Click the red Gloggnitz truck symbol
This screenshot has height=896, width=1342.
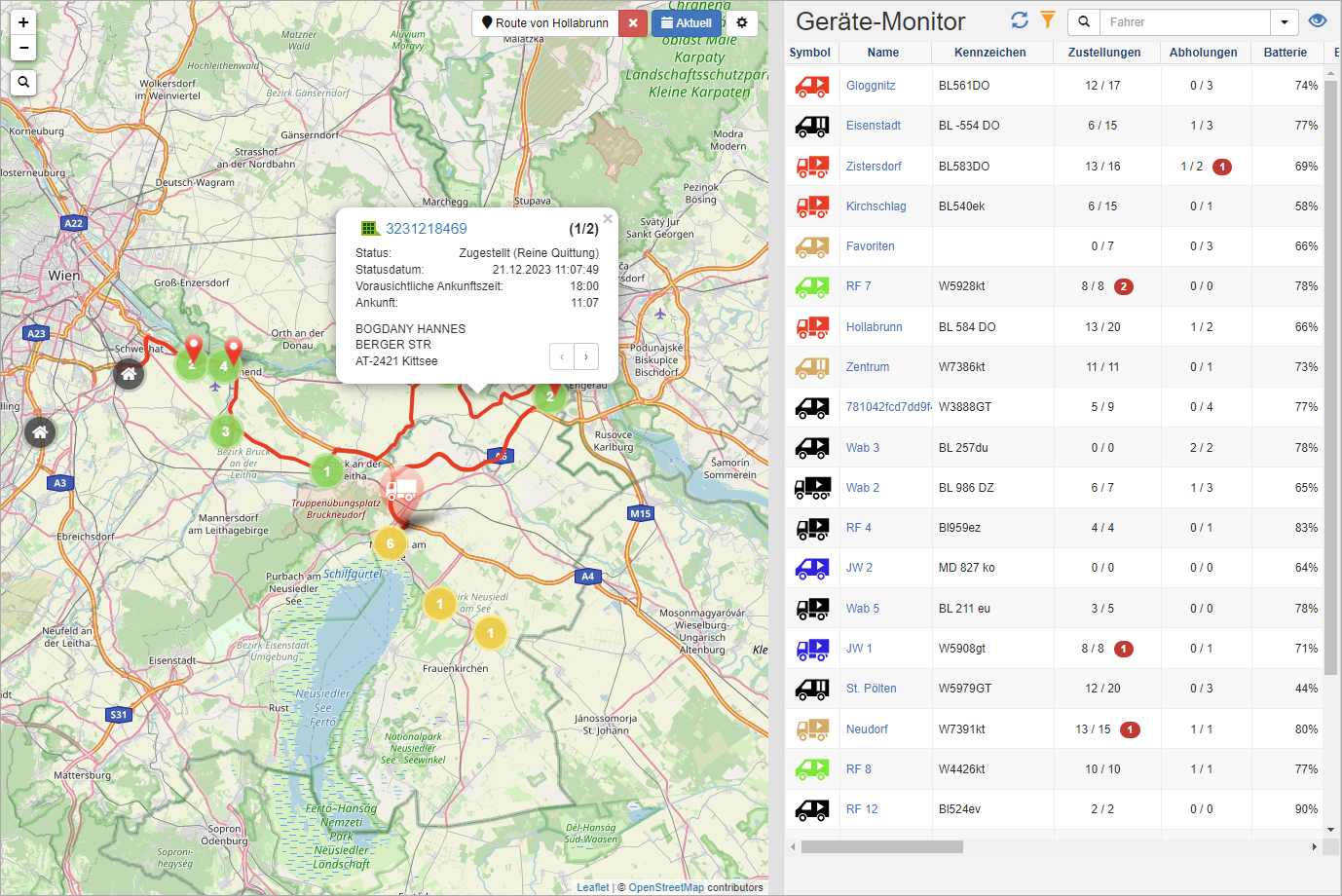[x=812, y=86]
